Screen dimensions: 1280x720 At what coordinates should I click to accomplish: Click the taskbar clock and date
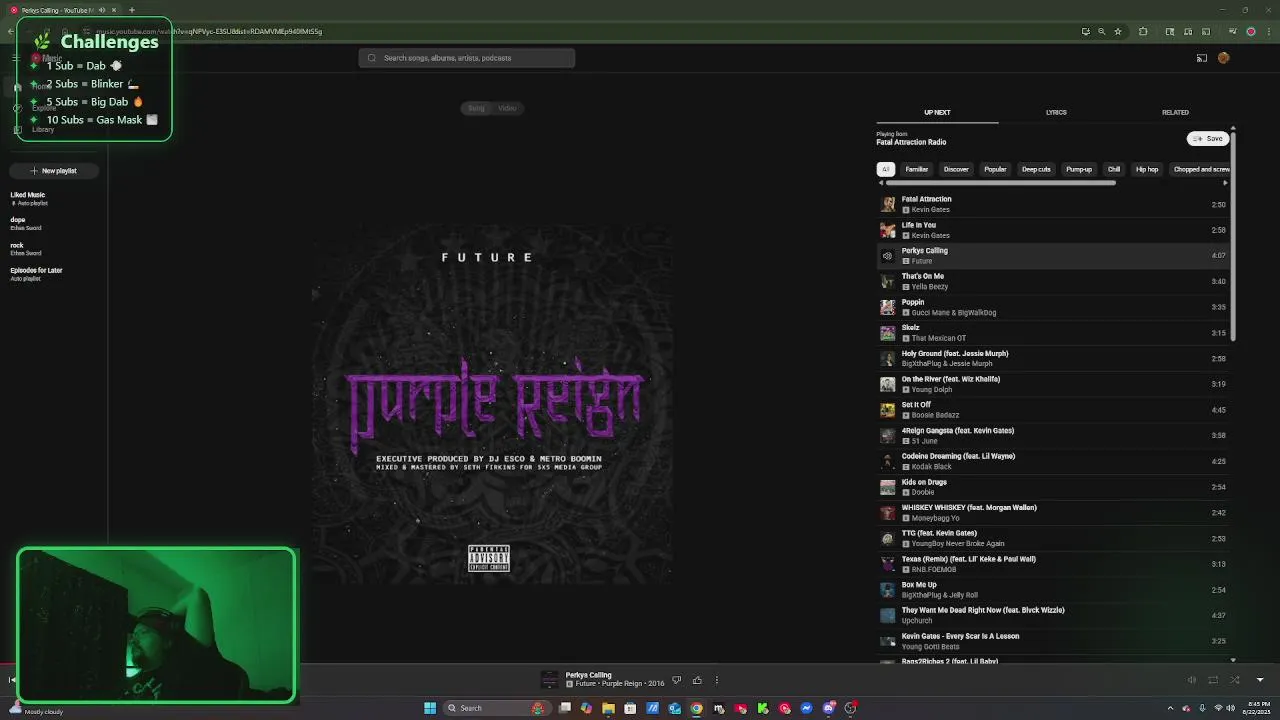coord(1256,708)
